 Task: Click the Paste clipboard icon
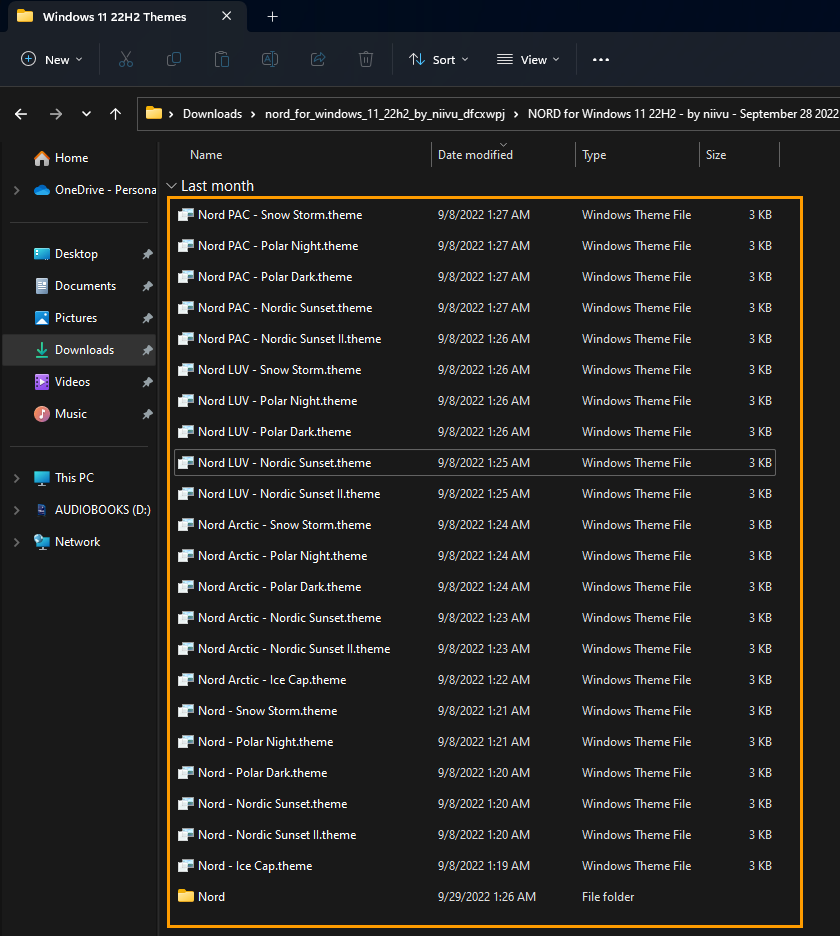click(x=222, y=60)
